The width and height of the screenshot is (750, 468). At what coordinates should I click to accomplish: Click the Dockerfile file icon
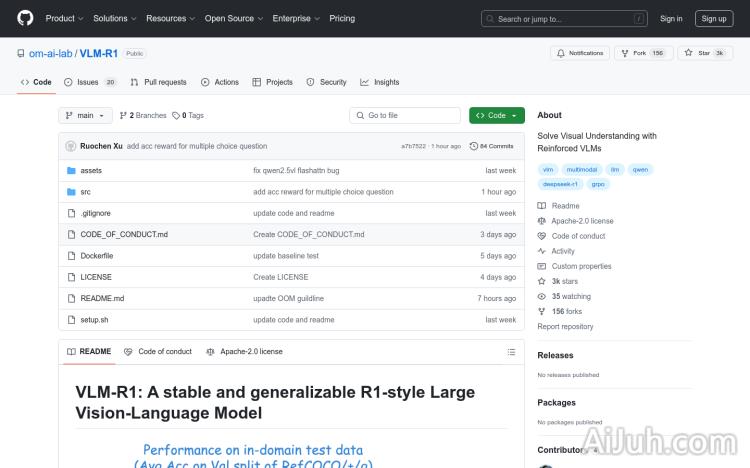click(x=71, y=256)
